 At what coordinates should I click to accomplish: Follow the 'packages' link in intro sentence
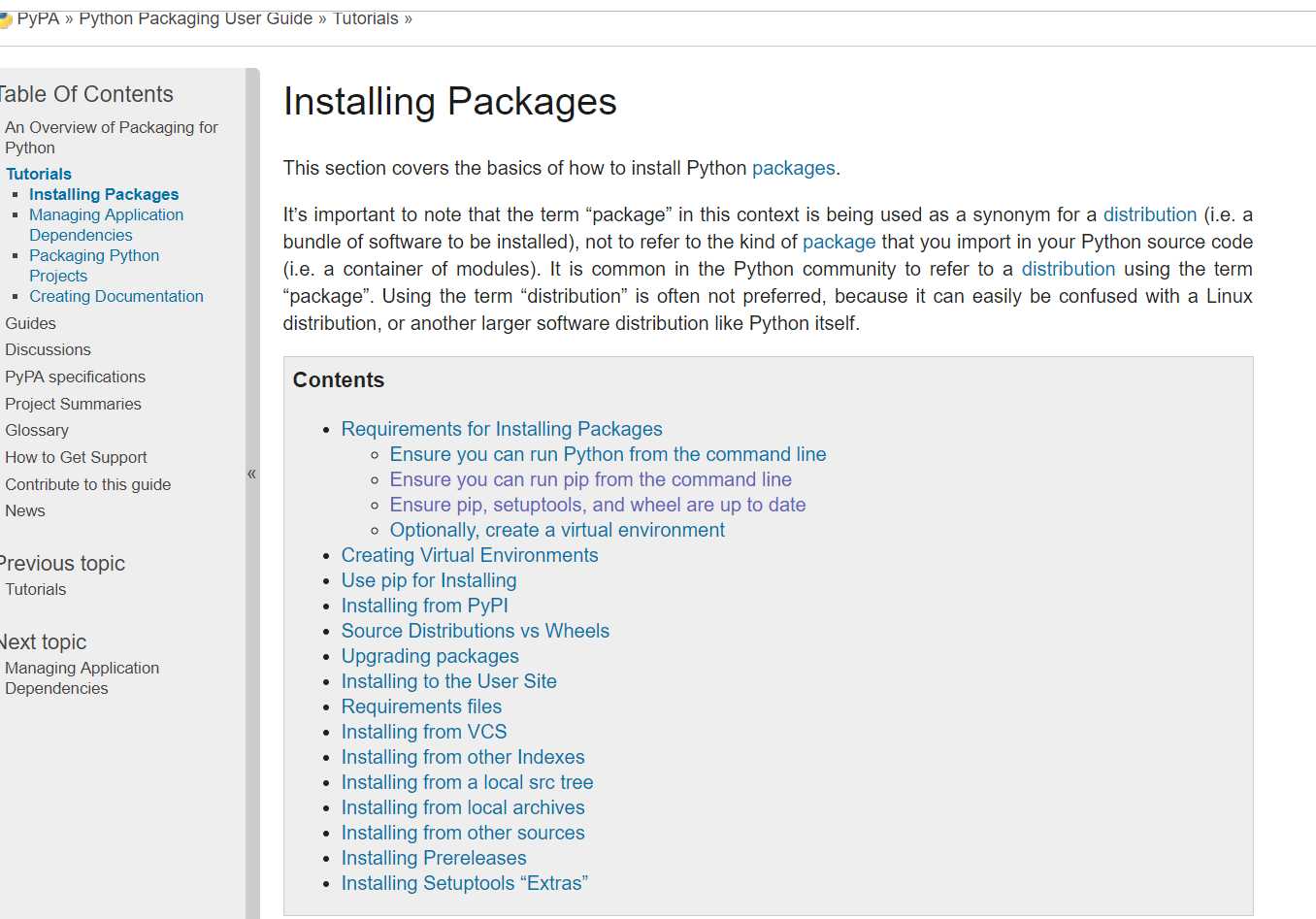click(x=793, y=168)
